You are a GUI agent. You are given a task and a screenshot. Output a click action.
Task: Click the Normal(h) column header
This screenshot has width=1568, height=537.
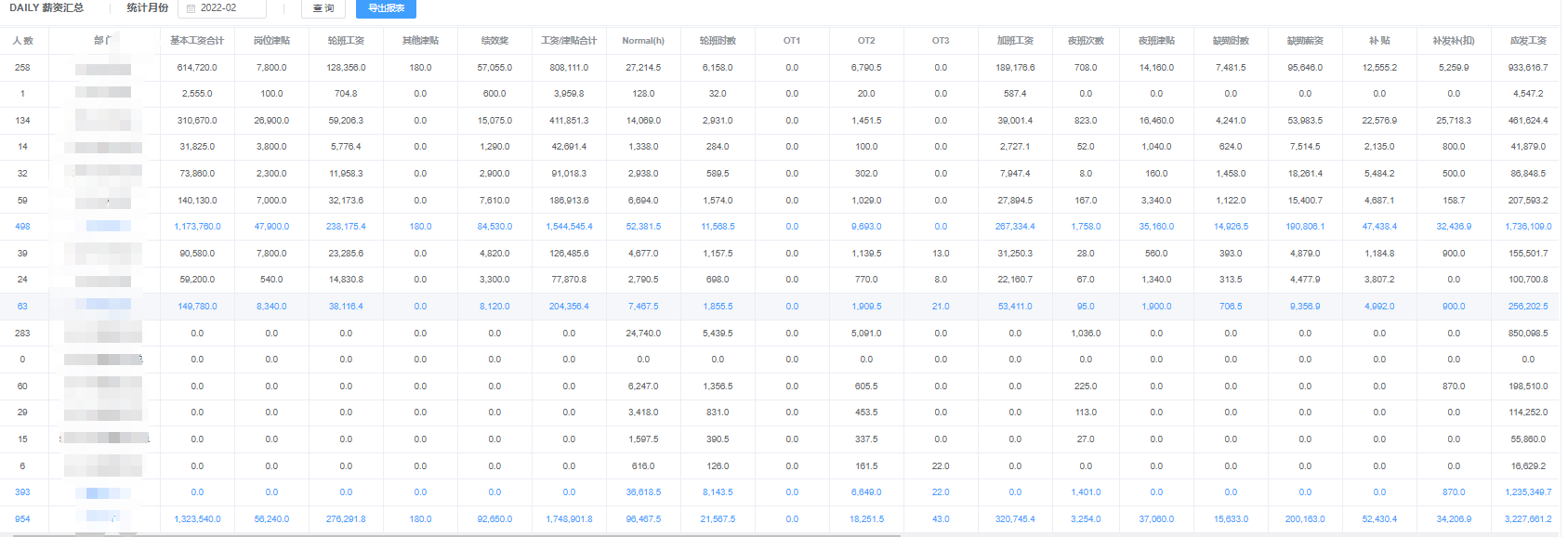(x=643, y=41)
